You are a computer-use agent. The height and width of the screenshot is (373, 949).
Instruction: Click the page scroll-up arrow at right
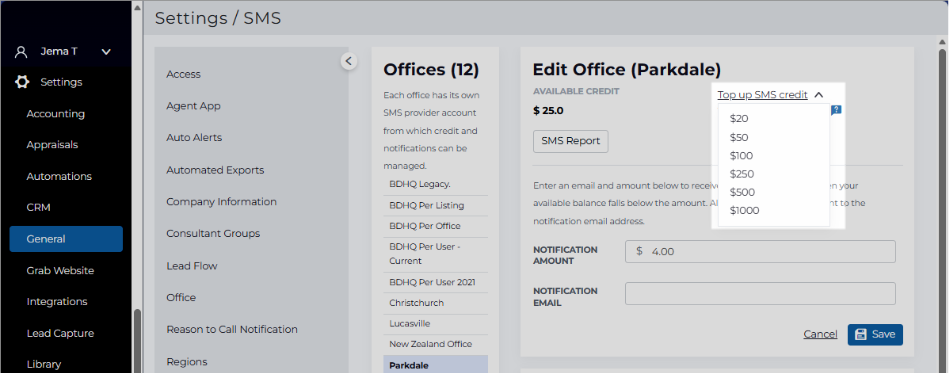click(x=942, y=42)
